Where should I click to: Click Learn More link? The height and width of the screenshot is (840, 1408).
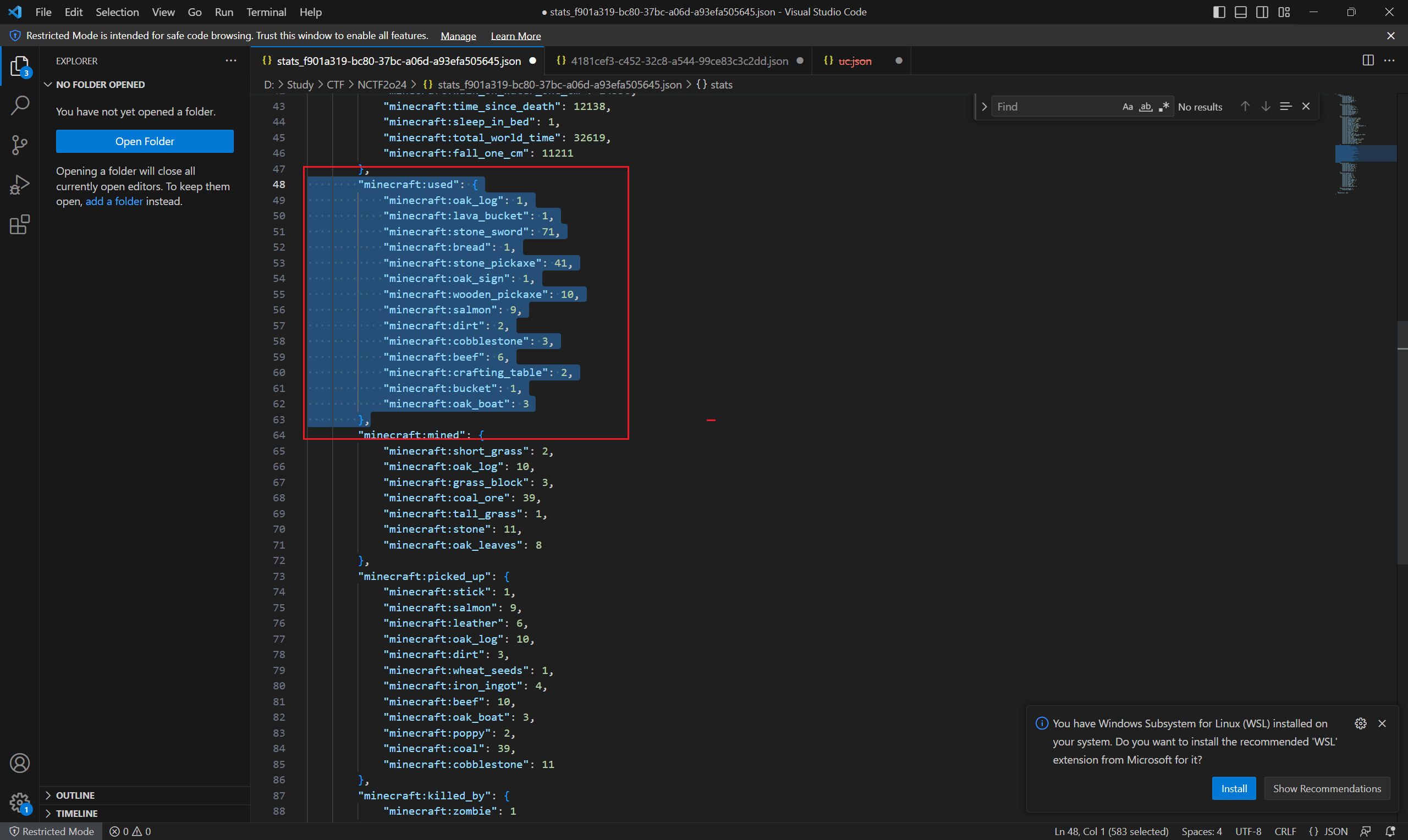pyautogui.click(x=515, y=36)
